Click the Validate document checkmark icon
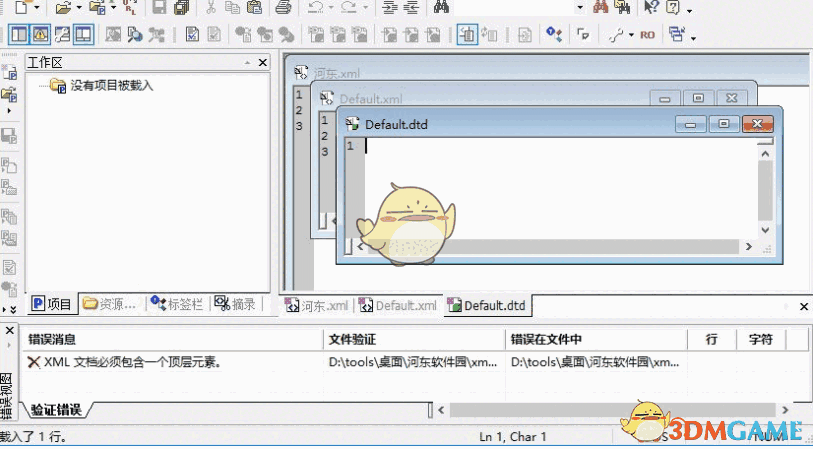The width and height of the screenshot is (813, 449). tap(192, 35)
